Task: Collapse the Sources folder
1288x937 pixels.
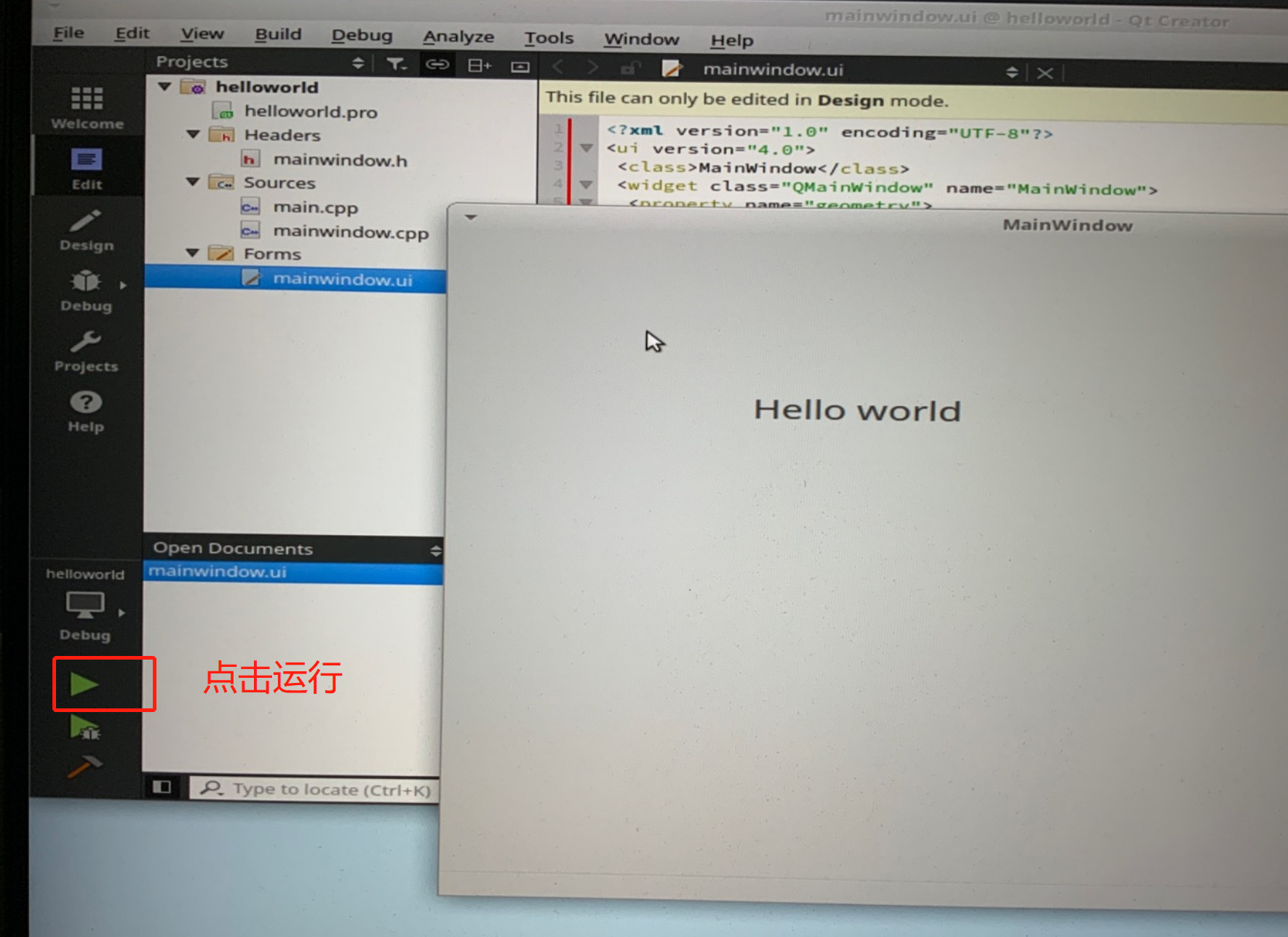Action: pos(192,181)
